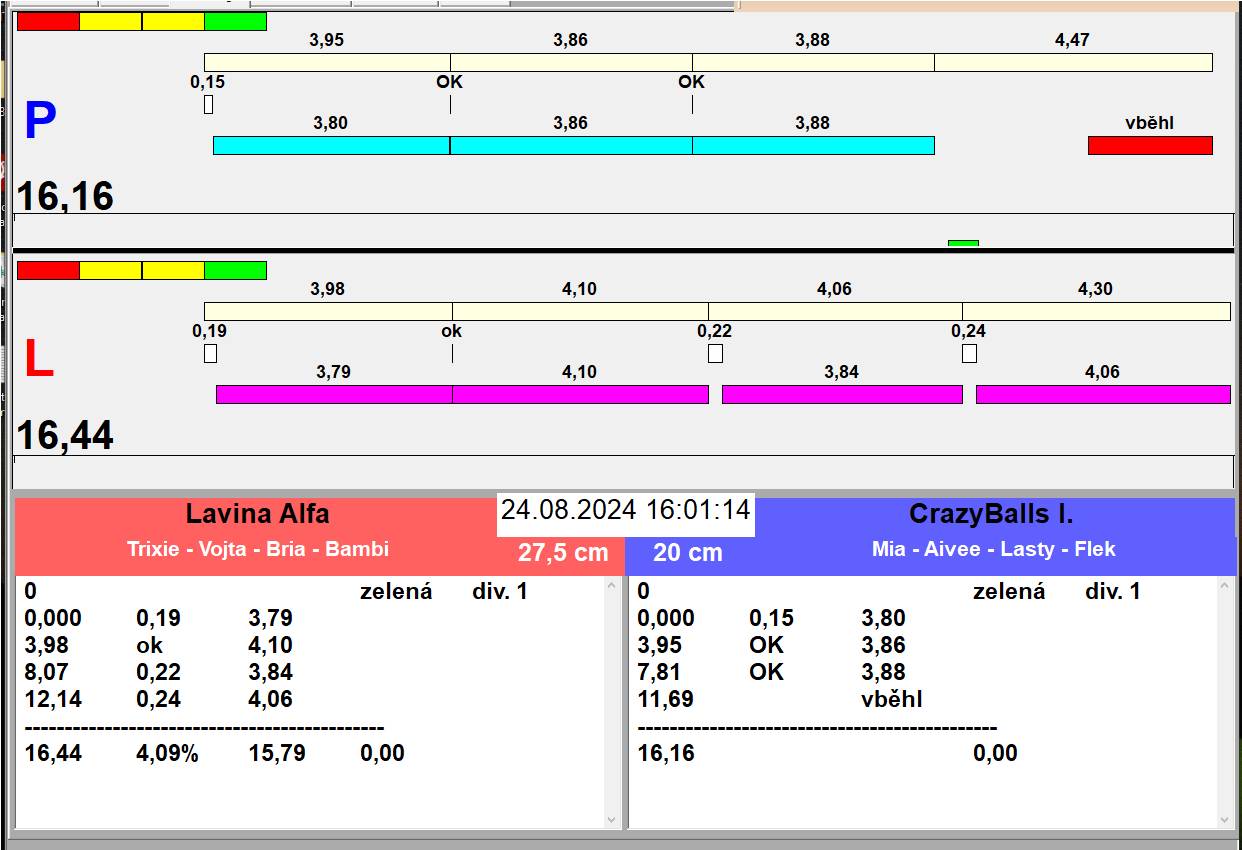Click the CrazyBalls I. team name header
1242x850 pixels.
991,514
